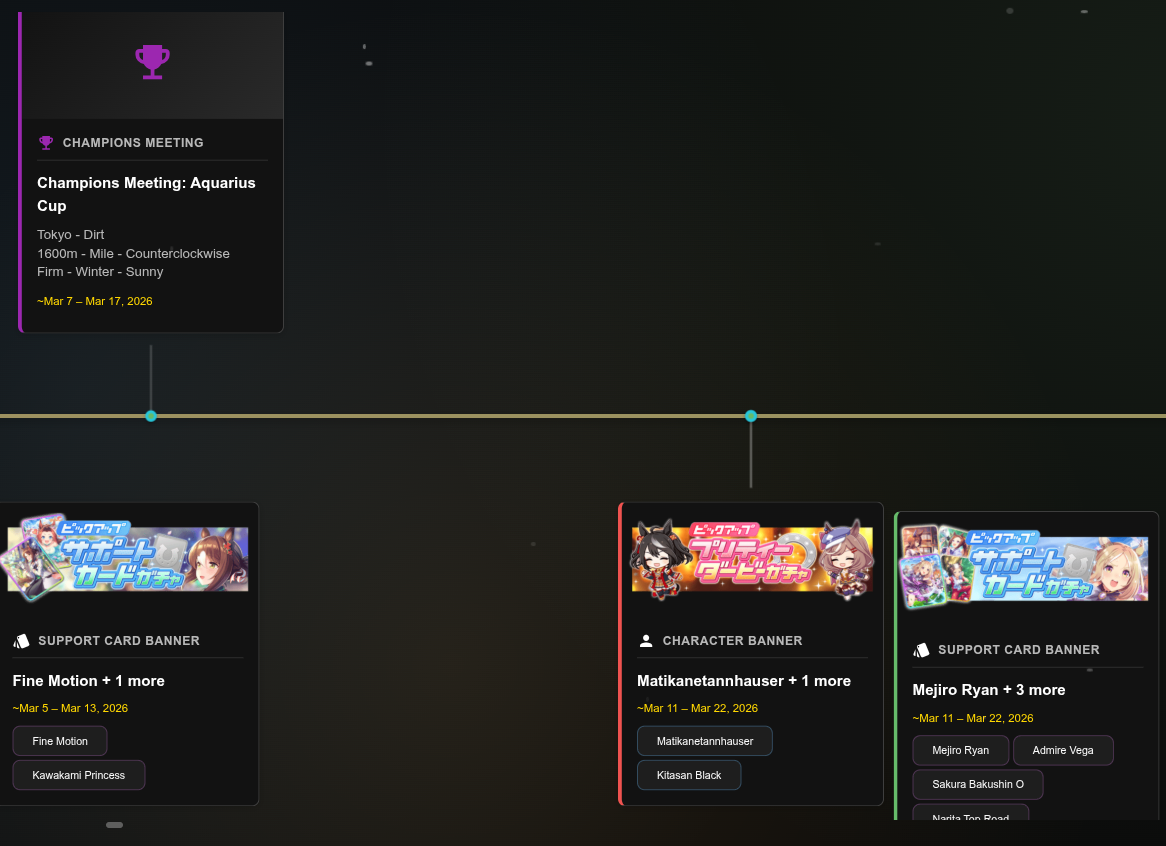This screenshot has height=846, width=1166.
Task: Click the card icon next to Mejiro Ryan banner label
Action: pyautogui.click(x=921, y=650)
